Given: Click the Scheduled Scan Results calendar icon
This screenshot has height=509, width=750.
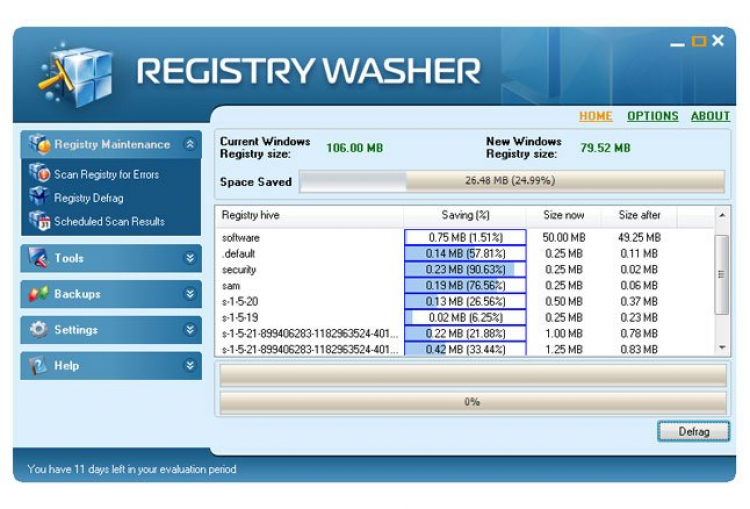Looking at the screenshot, I should [x=39, y=221].
